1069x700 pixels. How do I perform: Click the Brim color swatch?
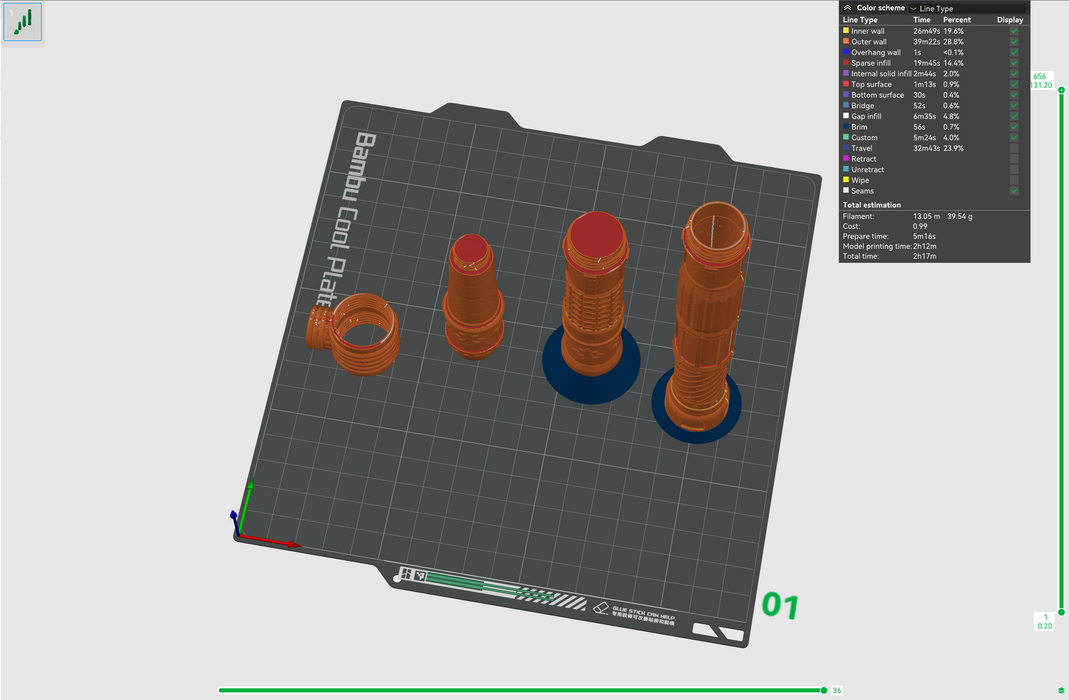pos(846,127)
